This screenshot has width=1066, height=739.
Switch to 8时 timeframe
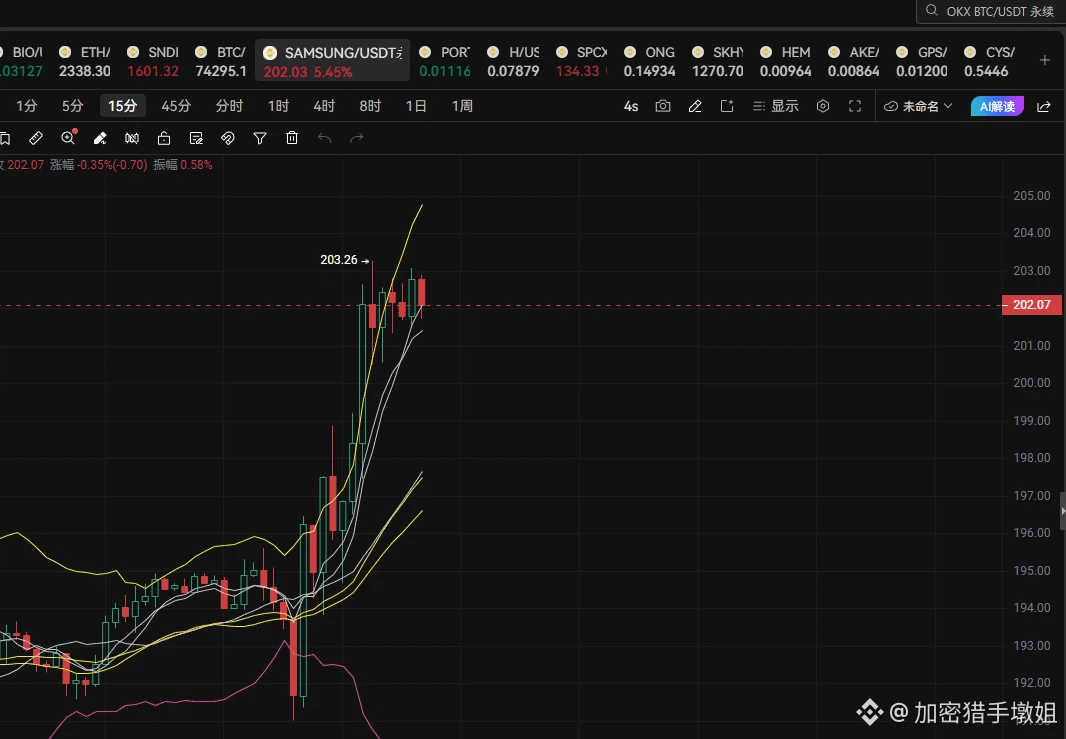(x=371, y=106)
